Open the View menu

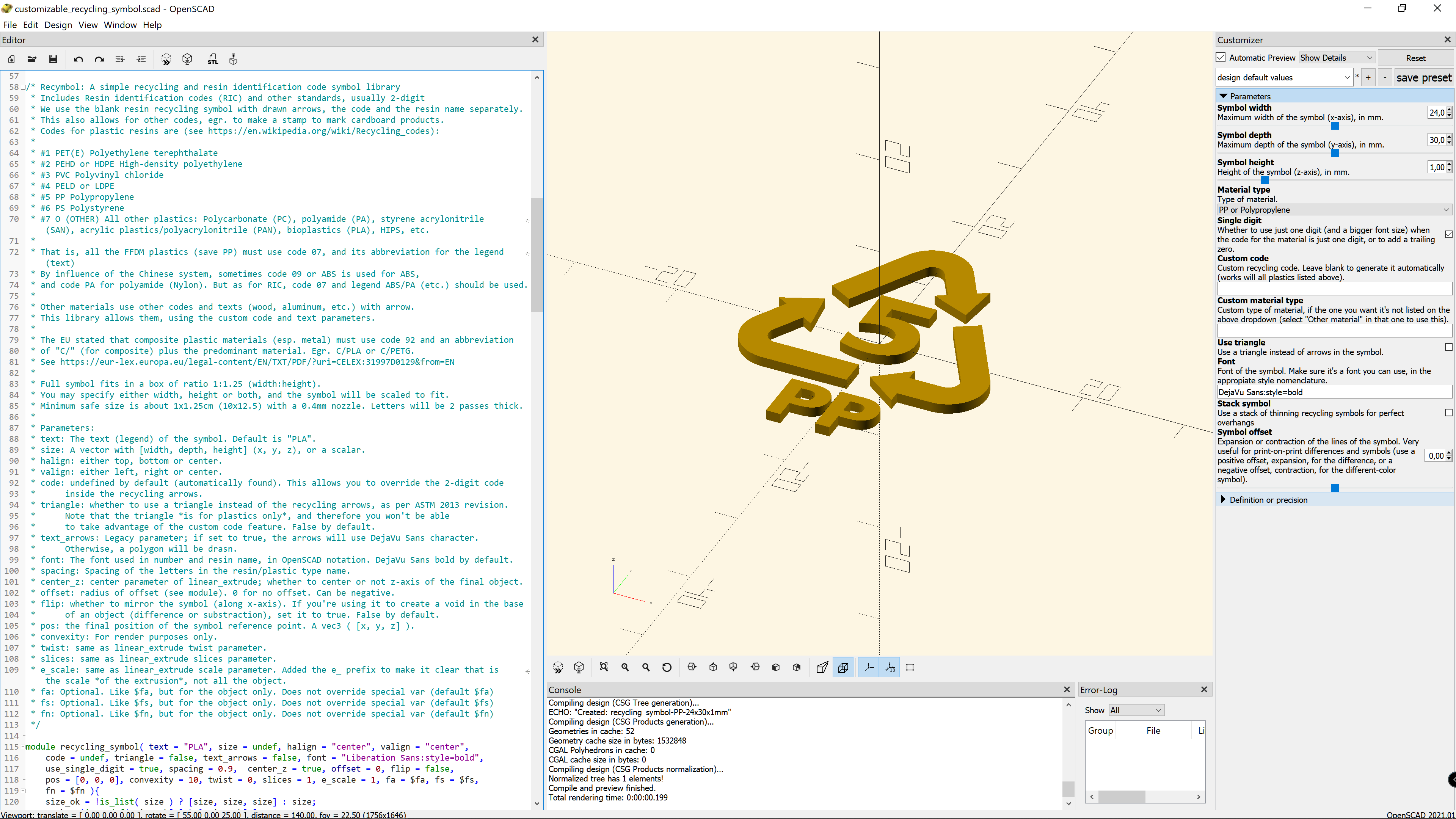[x=88, y=25]
